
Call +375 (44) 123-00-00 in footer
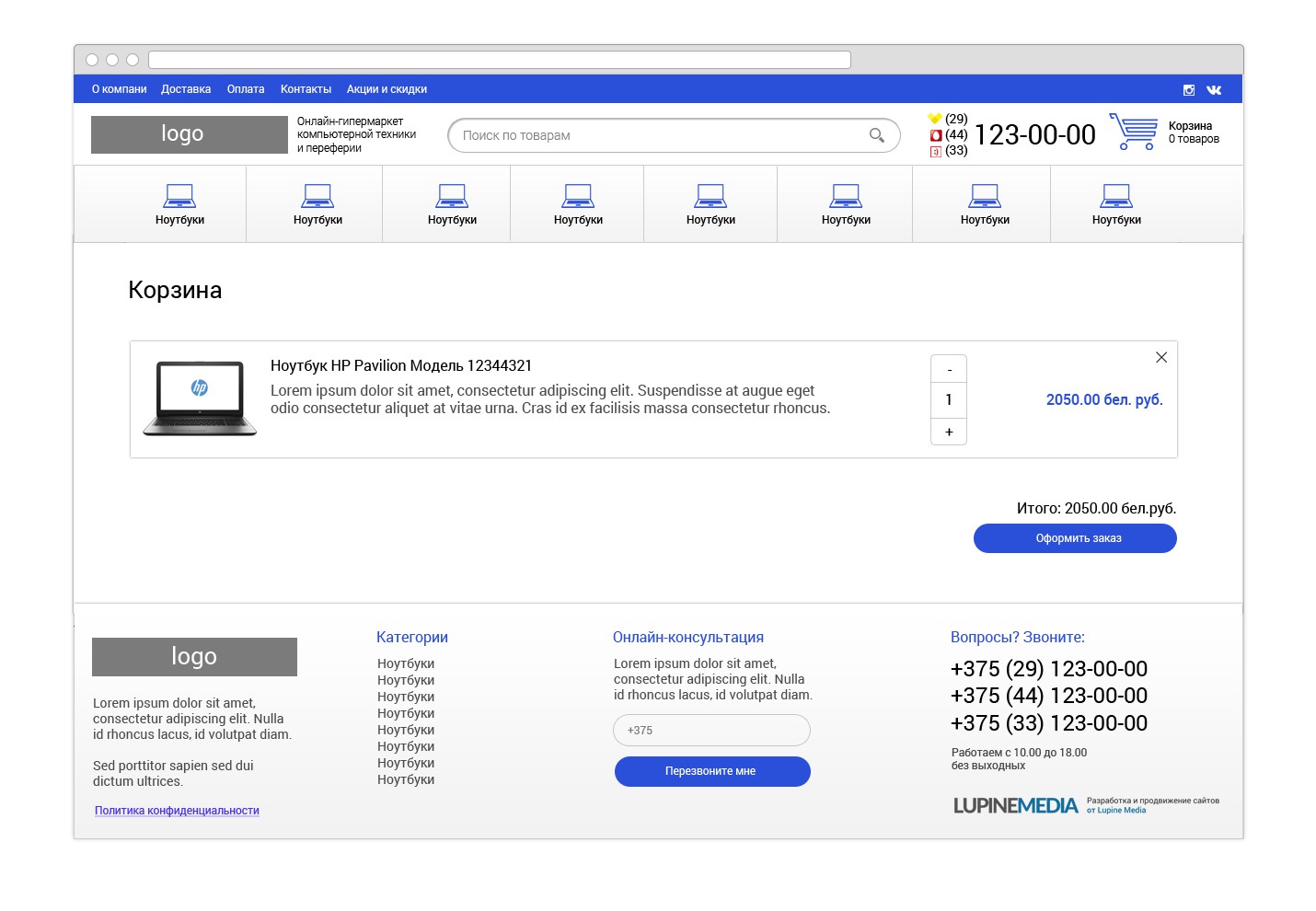coord(1049,696)
